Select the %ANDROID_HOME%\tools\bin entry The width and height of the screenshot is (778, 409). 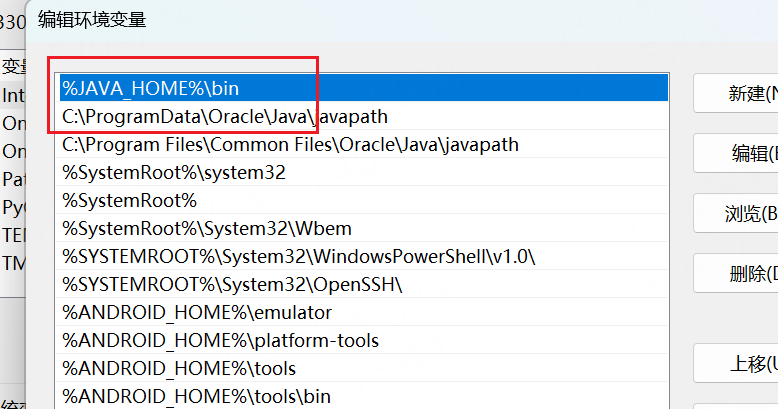tap(363, 396)
